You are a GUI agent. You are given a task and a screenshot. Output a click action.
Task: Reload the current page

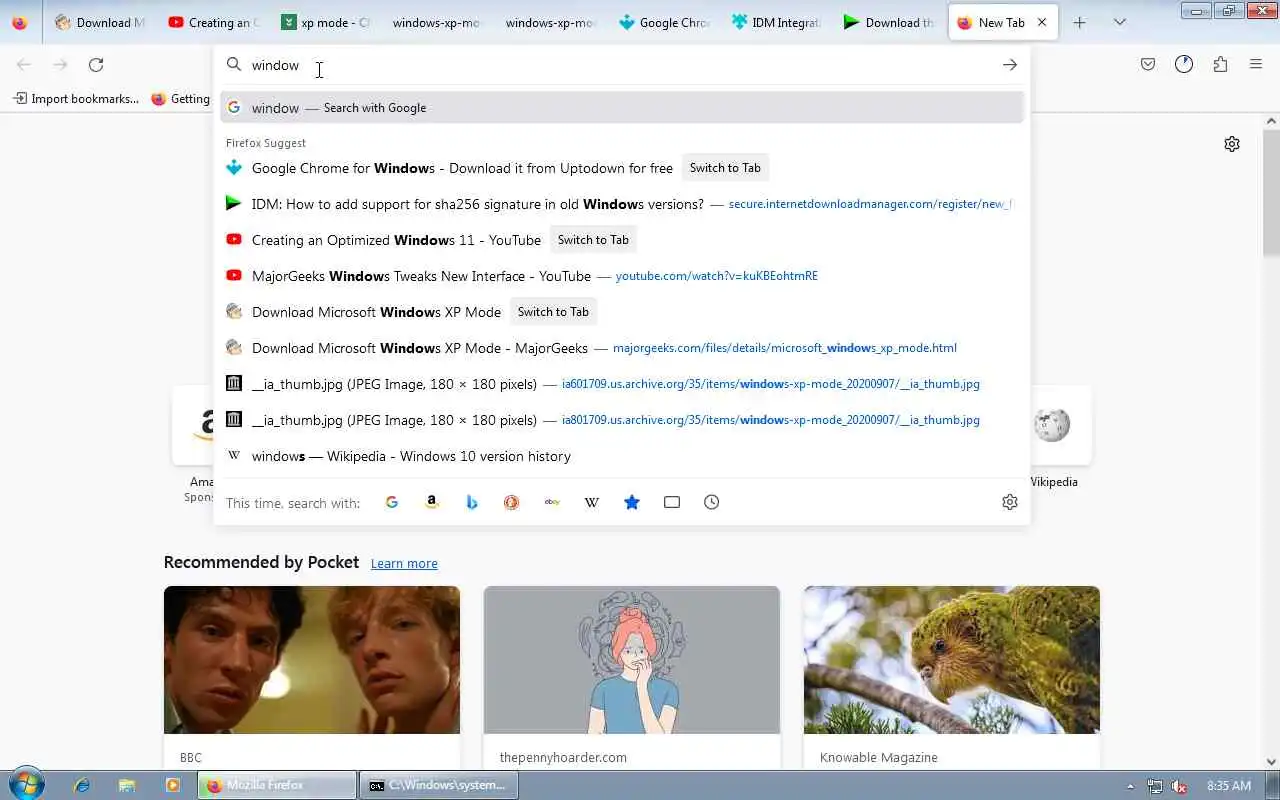tap(96, 65)
